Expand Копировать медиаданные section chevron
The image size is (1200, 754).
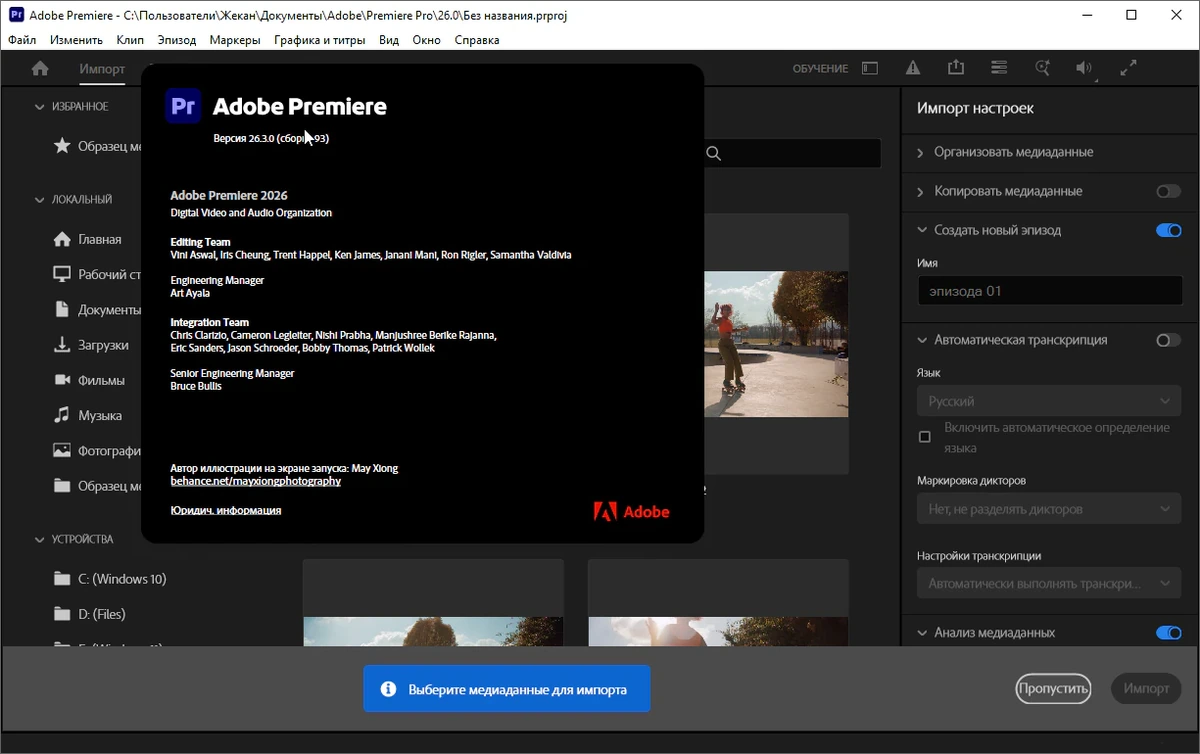pos(922,191)
